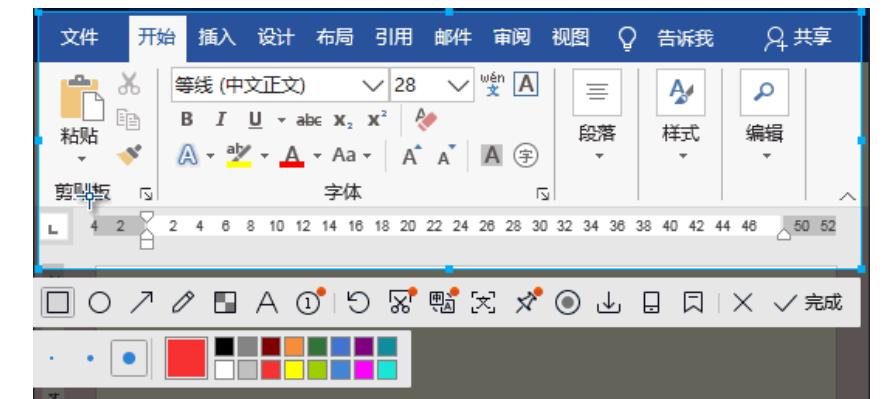Click the paste clipboard icon
This screenshot has width=895, height=399.
tap(82, 98)
